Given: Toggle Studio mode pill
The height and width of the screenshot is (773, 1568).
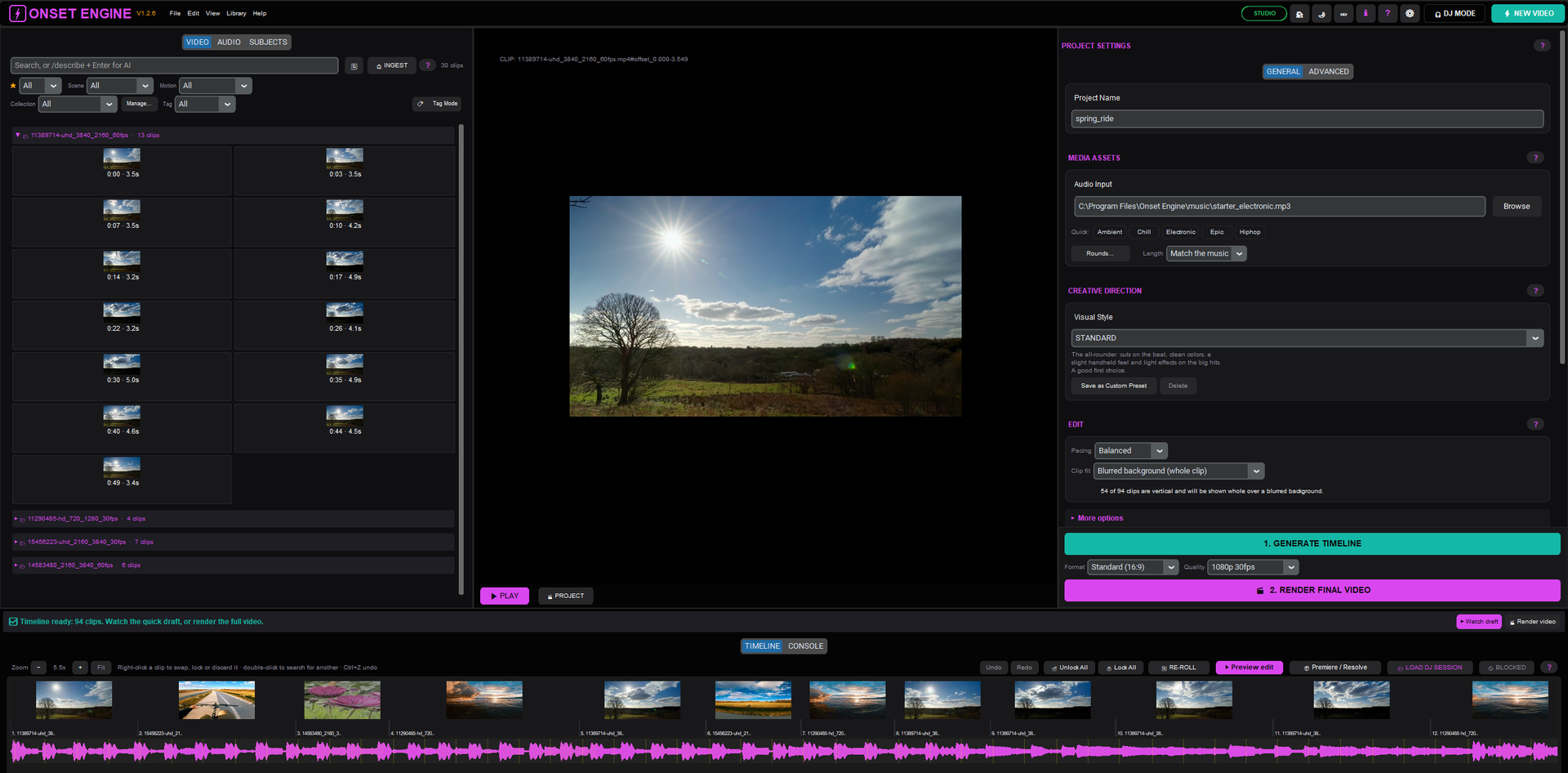Looking at the screenshot, I should [x=1264, y=13].
